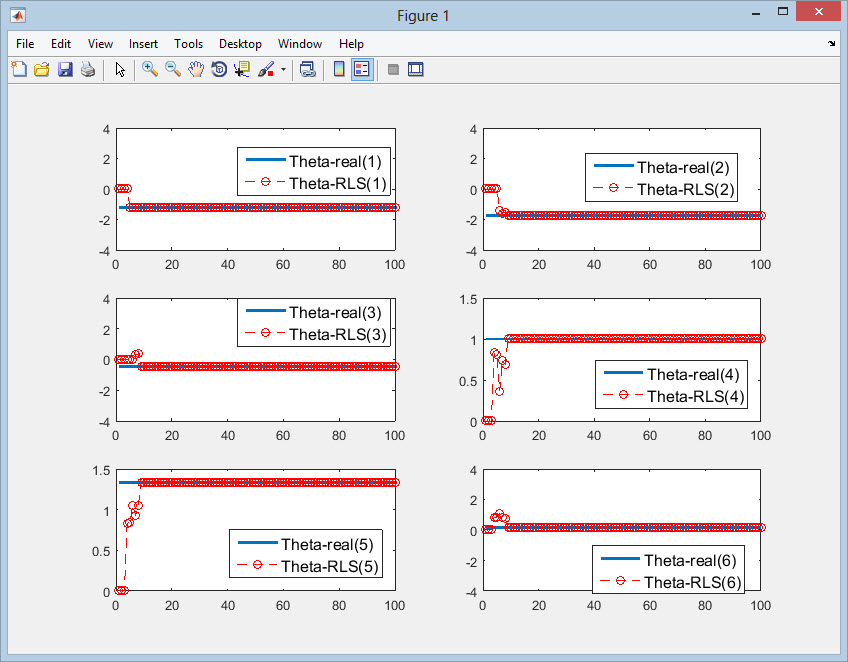Image resolution: width=848 pixels, height=662 pixels.
Task: Insert a colorbar using the toolbar icon
Action: 339,69
